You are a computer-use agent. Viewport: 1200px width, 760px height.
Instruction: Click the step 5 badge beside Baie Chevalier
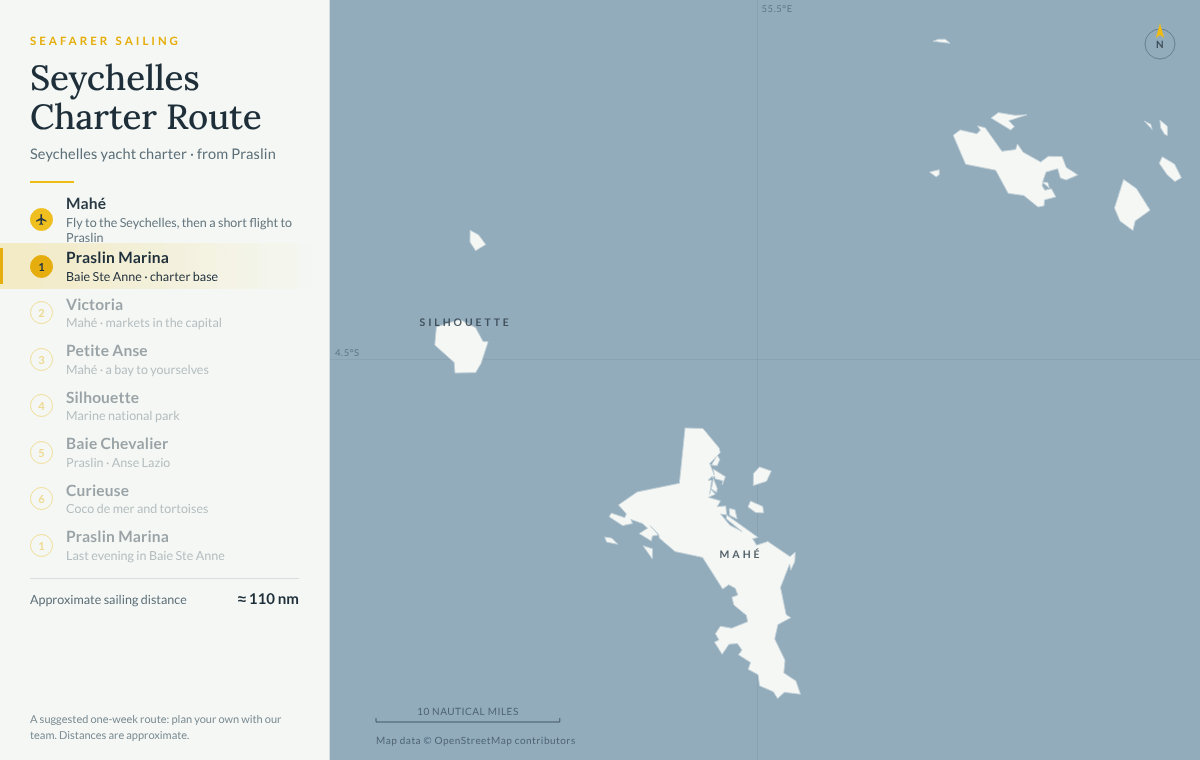tap(41, 452)
